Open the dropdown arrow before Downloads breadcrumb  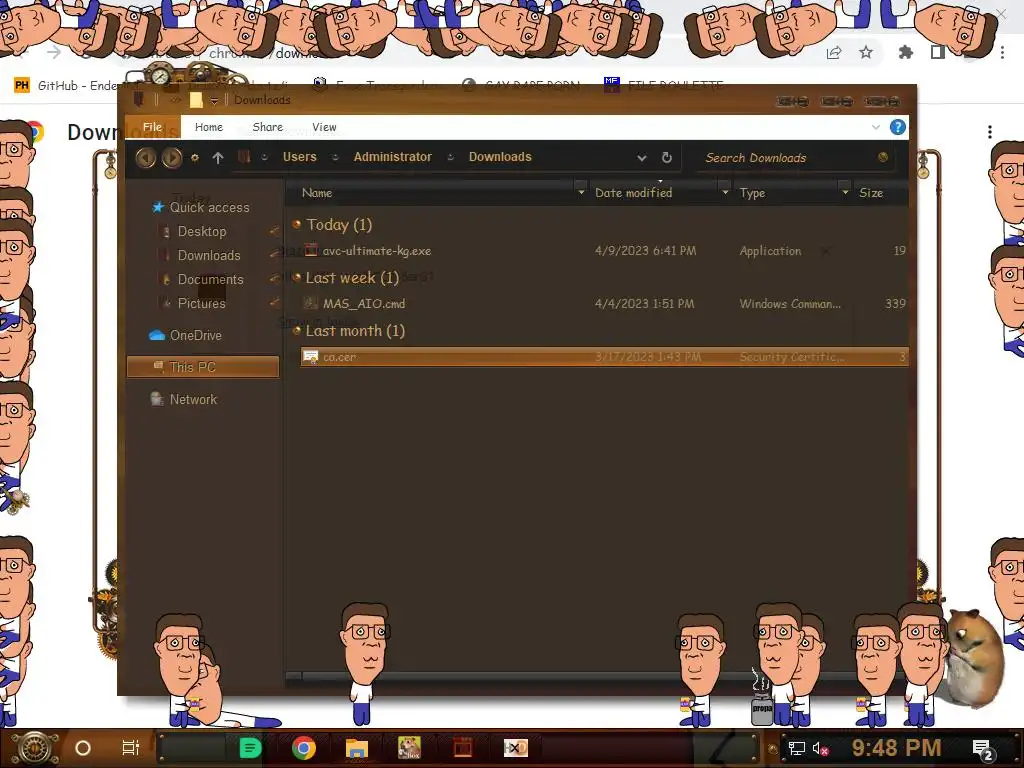(450, 157)
